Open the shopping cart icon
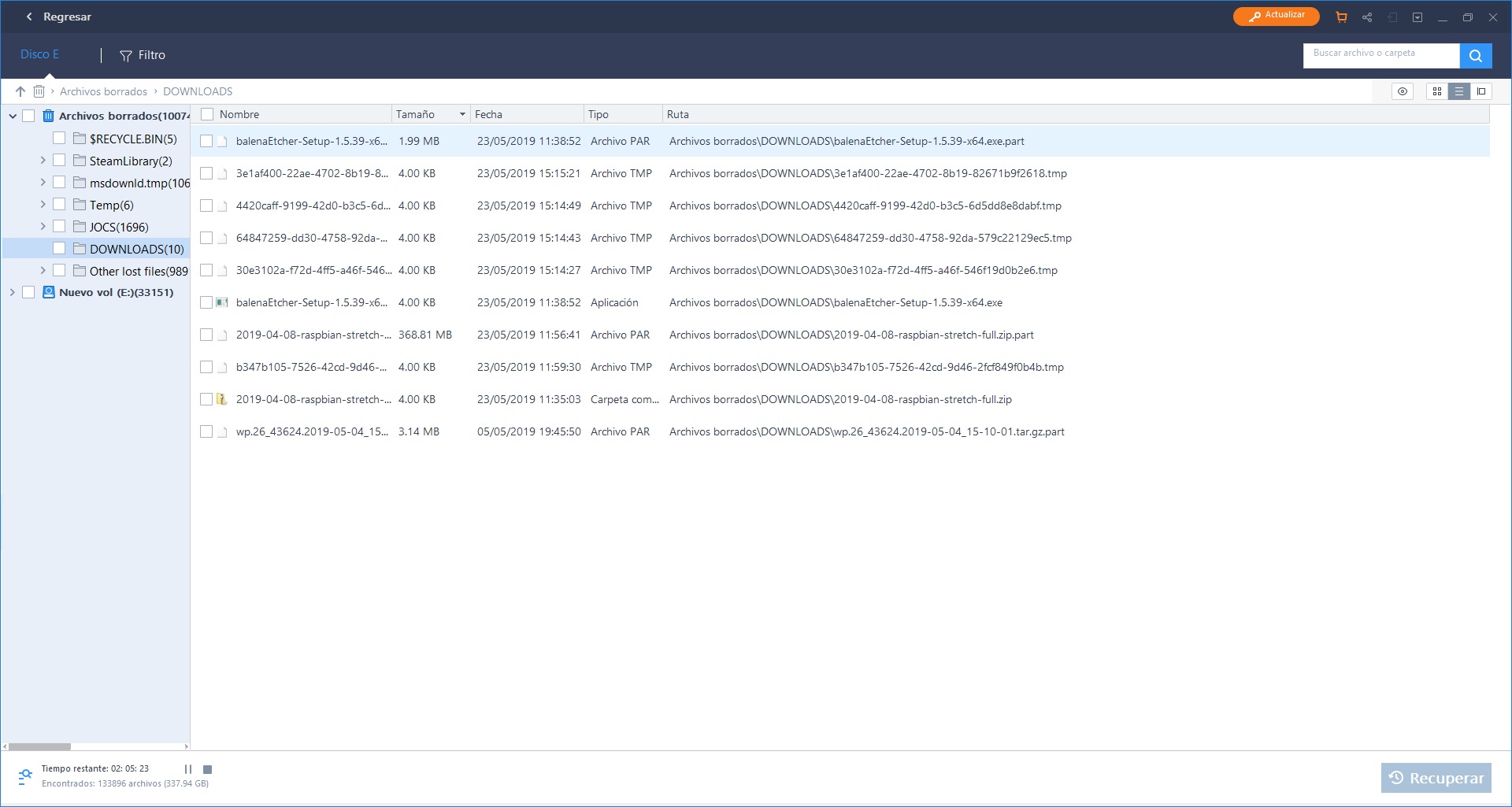The image size is (1512, 807). 1341,17
